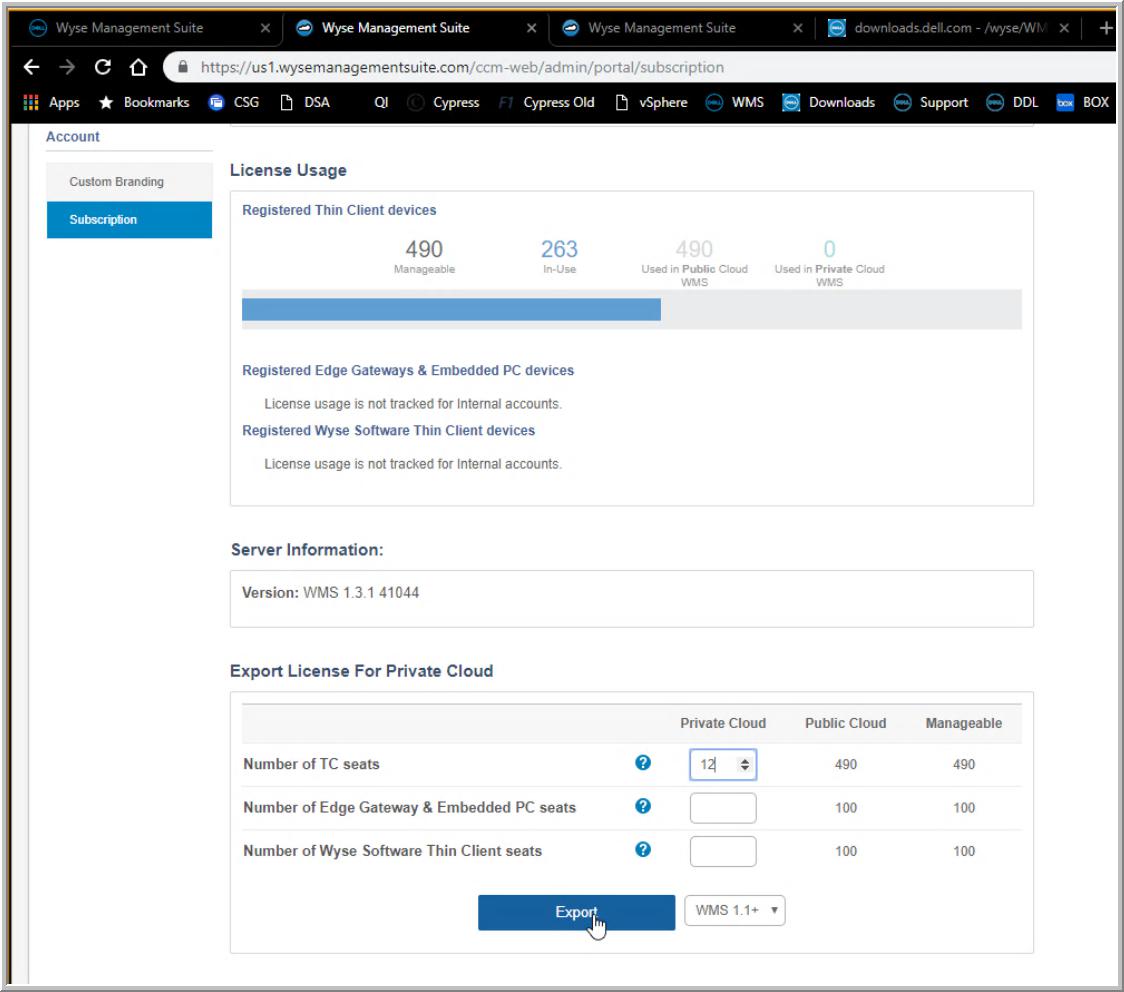The width and height of the screenshot is (1124, 992).
Task: Open the Downloads bookmark
Action: point(829,102)
